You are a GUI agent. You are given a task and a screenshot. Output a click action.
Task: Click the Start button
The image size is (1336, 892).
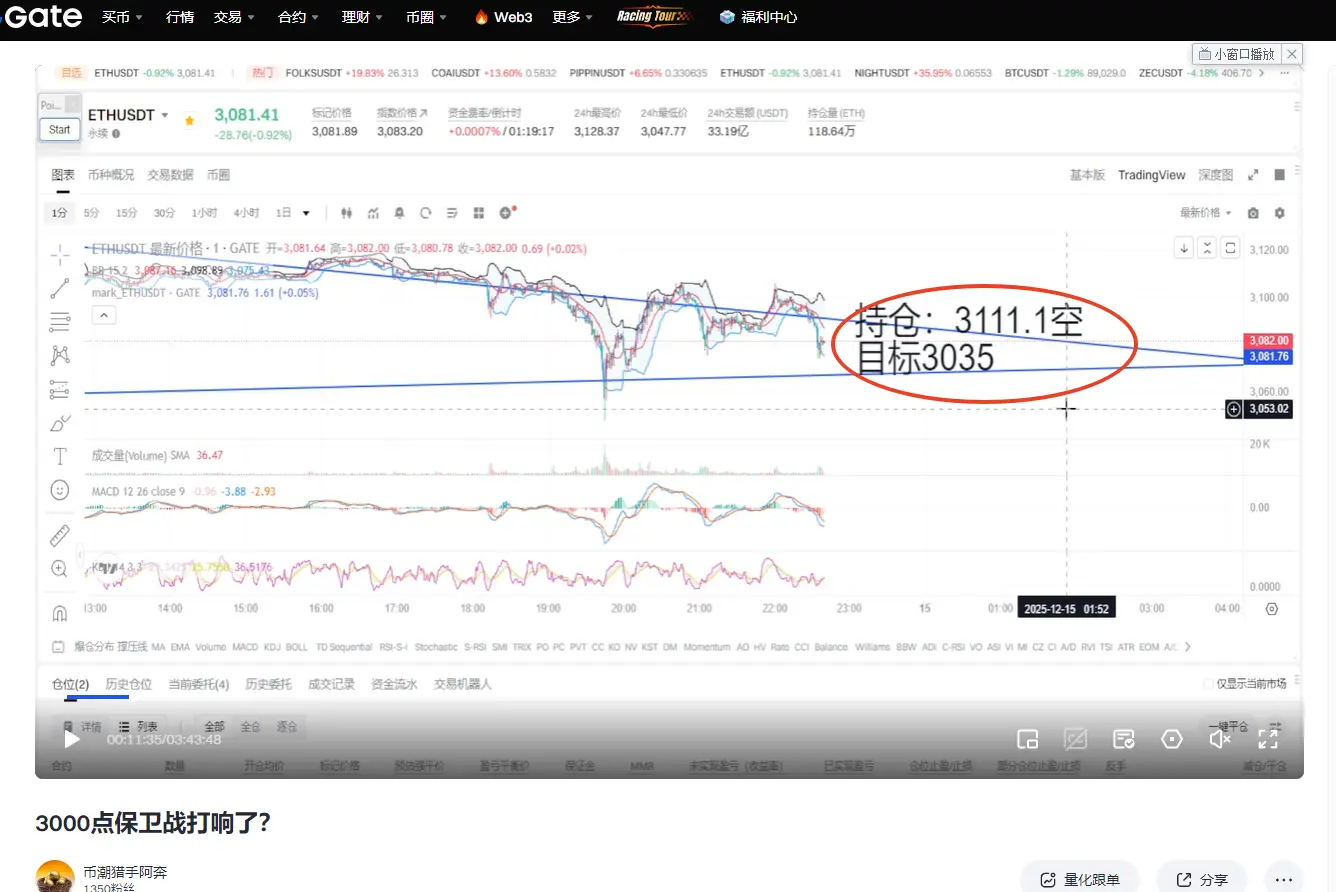(x=60, y=129)
